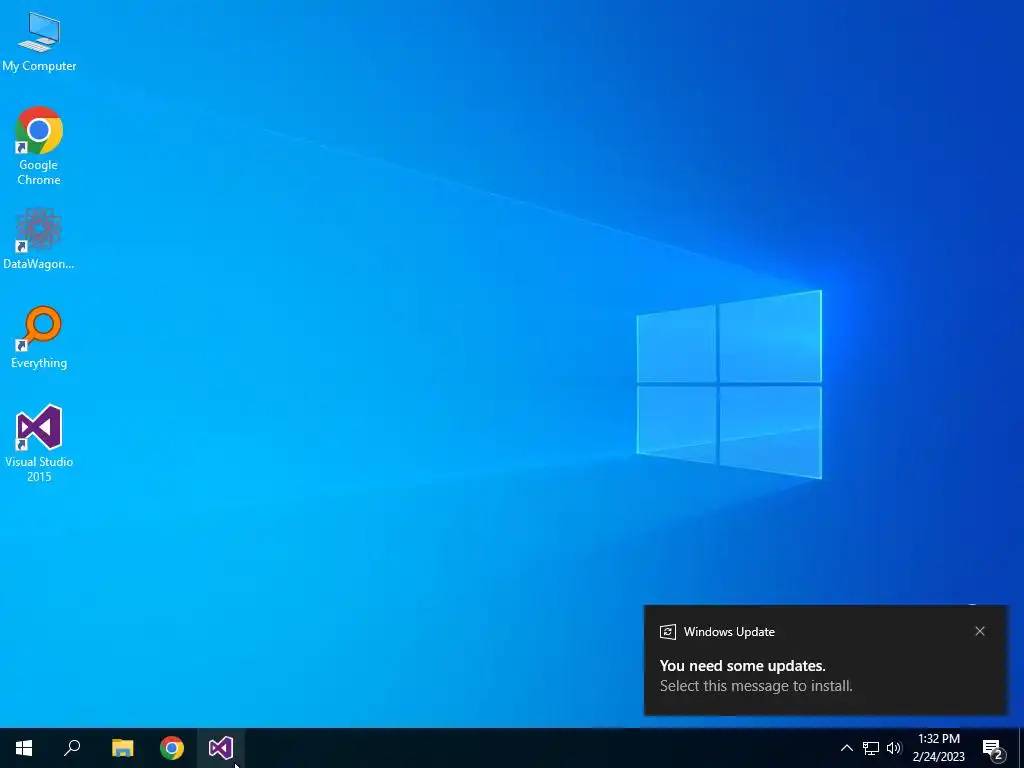Image resolution: width=1024 pixels, height=768 pixels.
Task: Click "Select this message to install." text
Action: coord(756,686)
